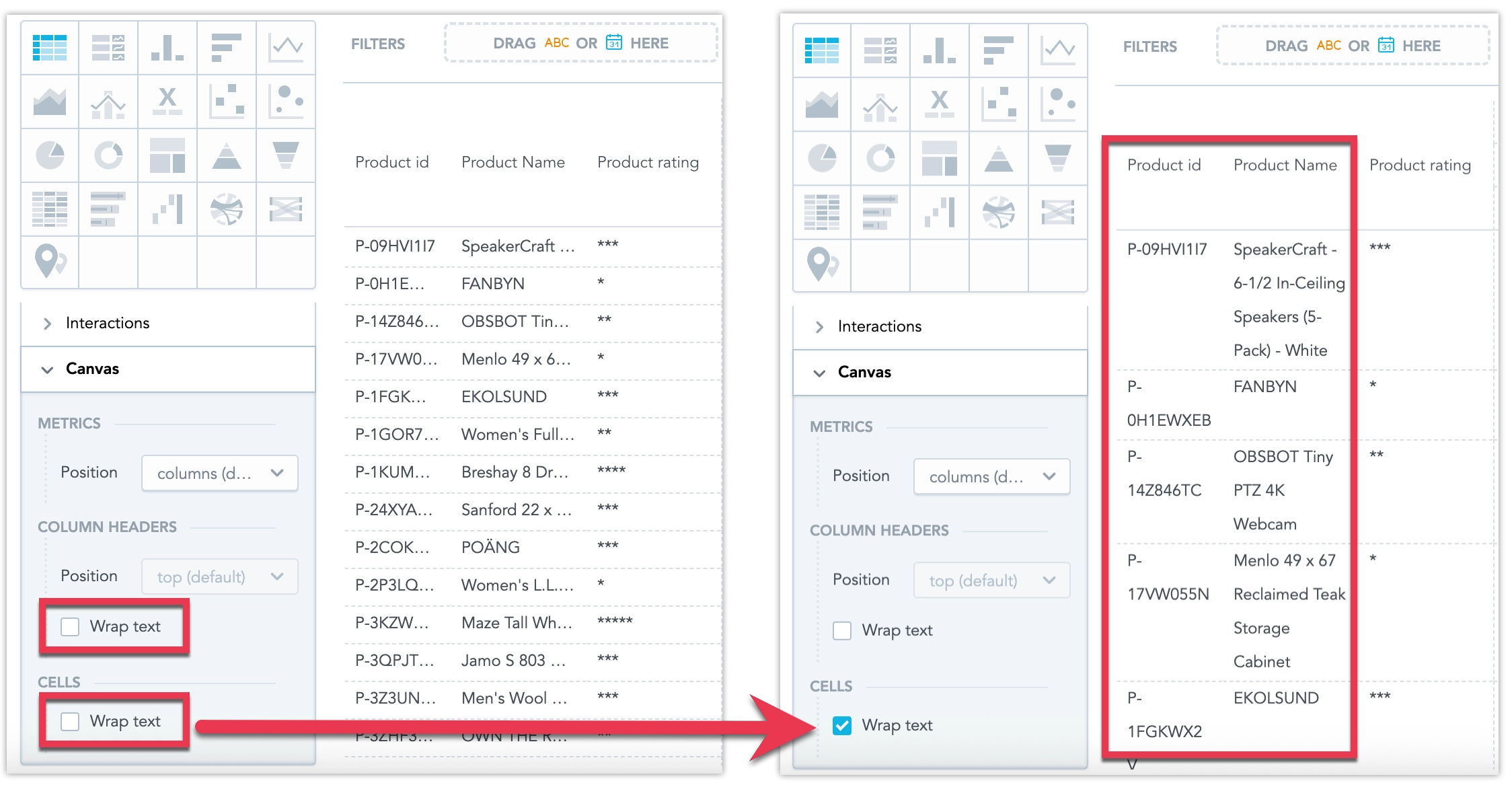Click the filters drop zone in right panel

pos(1353,46)
